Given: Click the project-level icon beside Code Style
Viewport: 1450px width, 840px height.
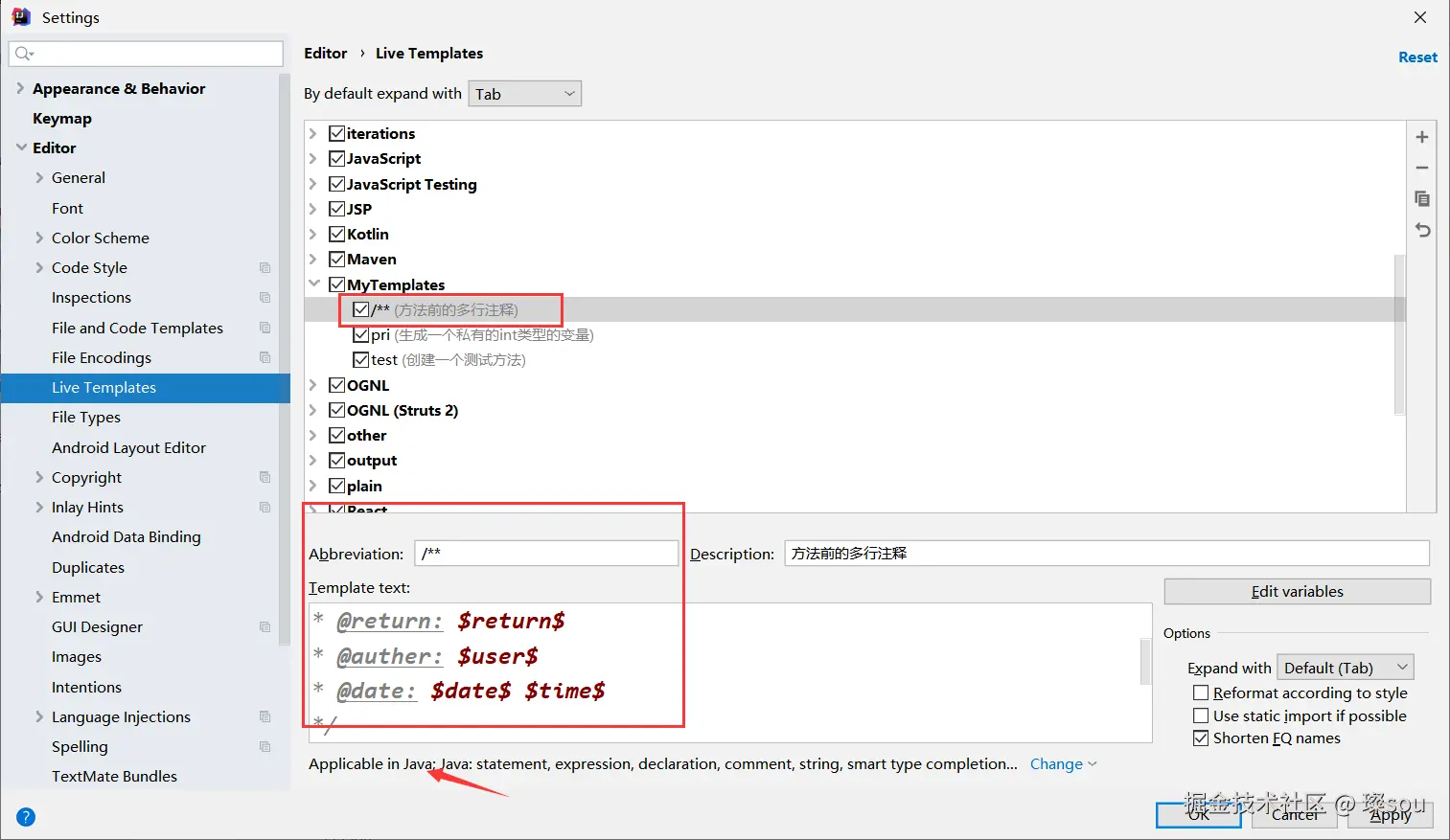Looking at the screenshot, I should (265, 268).
